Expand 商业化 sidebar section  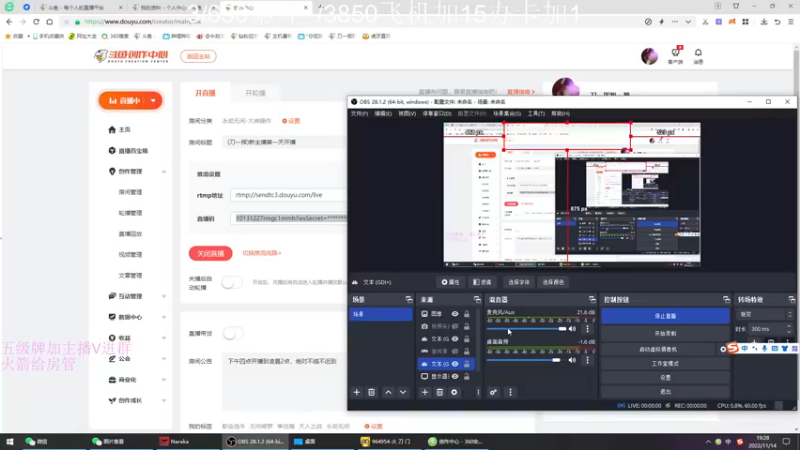164,380
